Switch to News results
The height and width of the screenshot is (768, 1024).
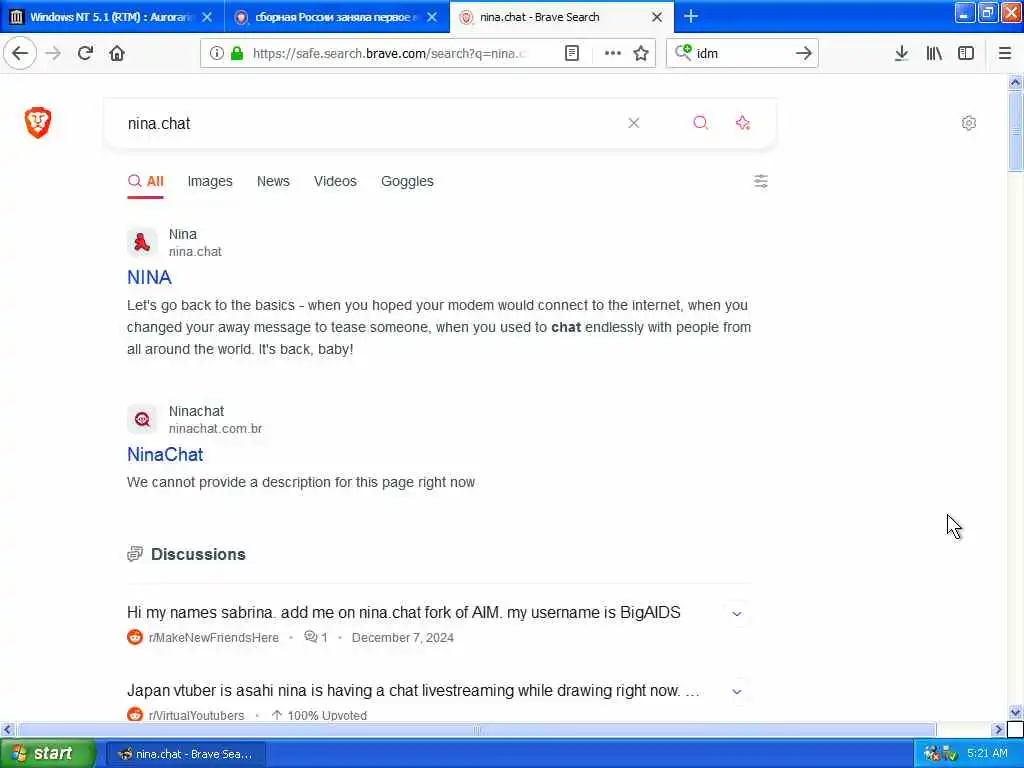(x=273, y=182)
